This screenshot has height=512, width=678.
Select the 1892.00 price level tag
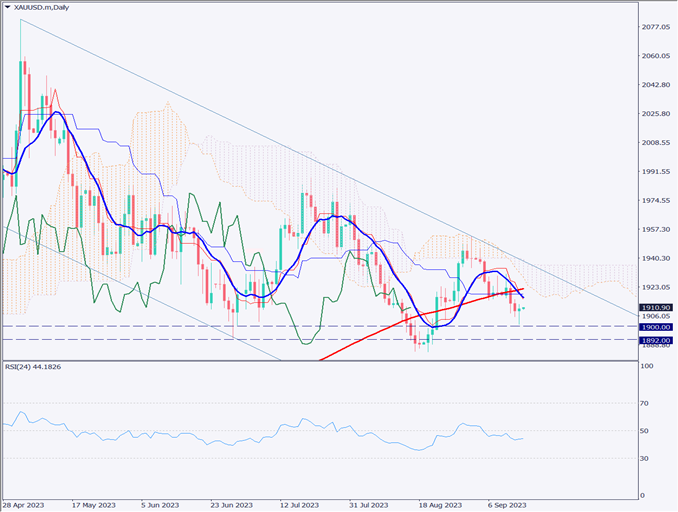[656, 340]
